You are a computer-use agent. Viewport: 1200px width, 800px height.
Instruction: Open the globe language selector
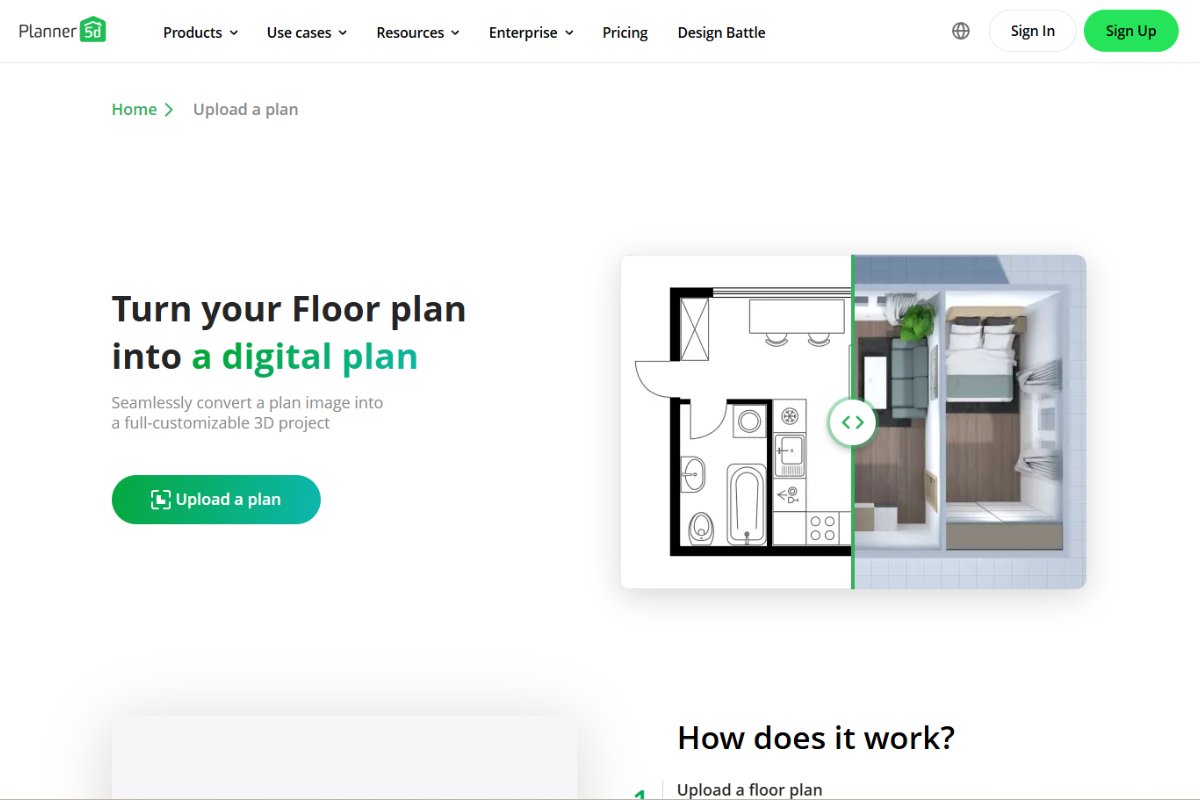[x=961, y=31]
